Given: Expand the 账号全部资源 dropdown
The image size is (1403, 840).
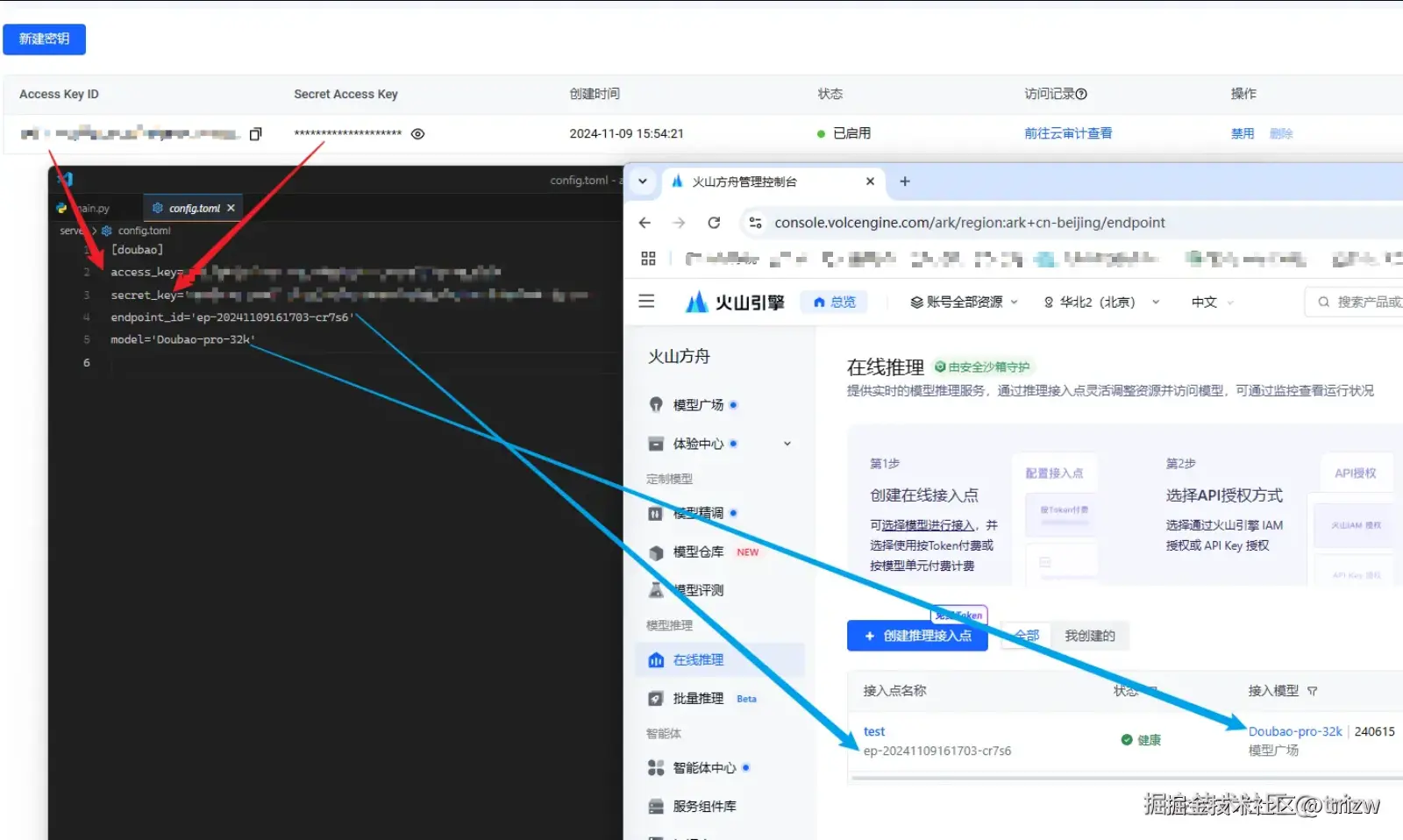Looking at the screenshot, I should 964,303.
